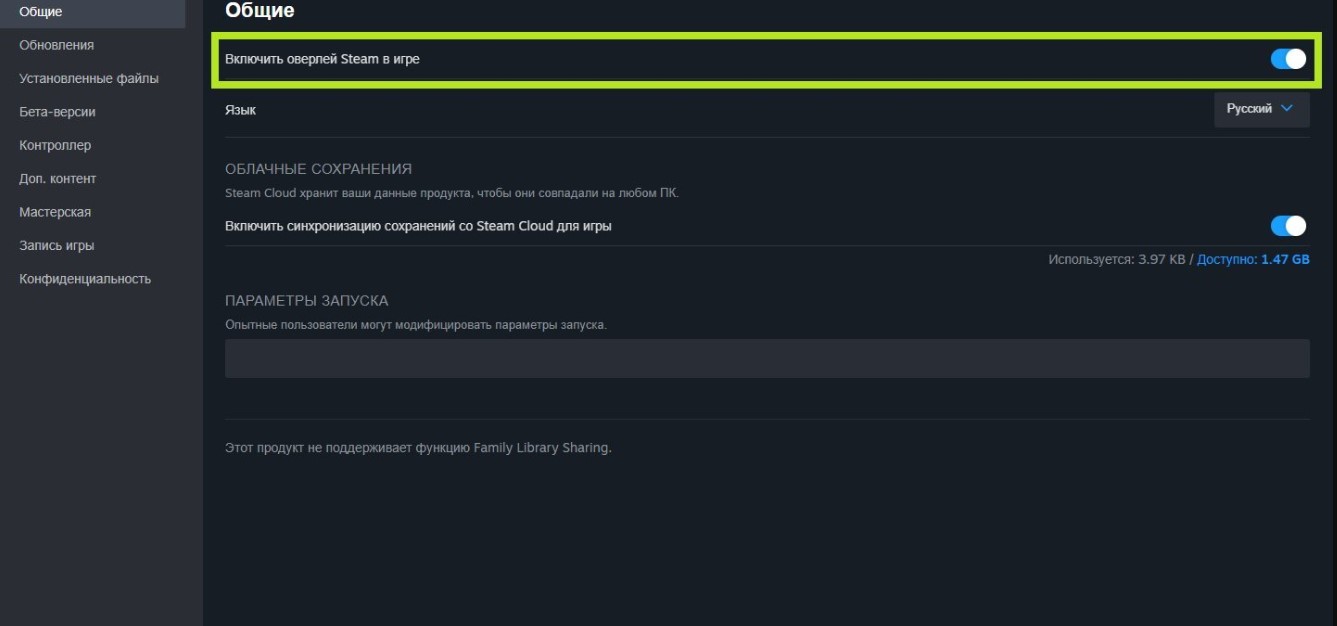Screen dimensions: 1337x626
Task: Click the Язык label
Action: coord(240,110)
